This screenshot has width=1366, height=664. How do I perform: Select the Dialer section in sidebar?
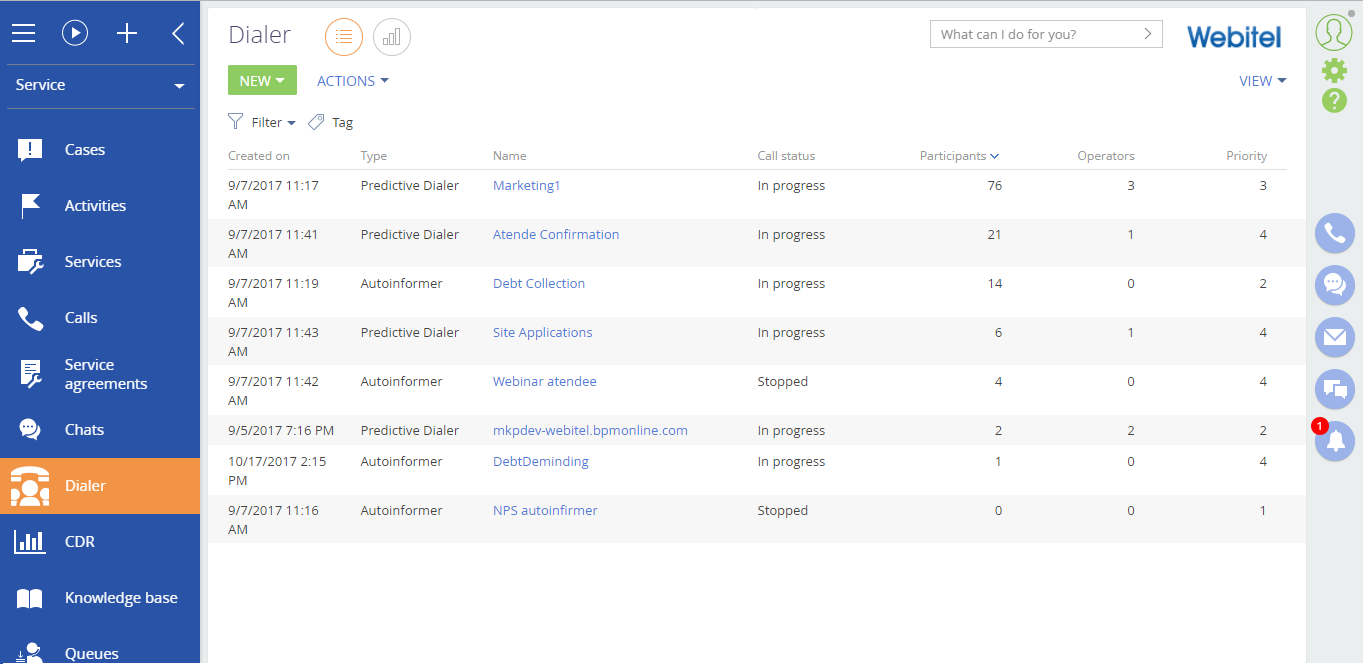84,486
